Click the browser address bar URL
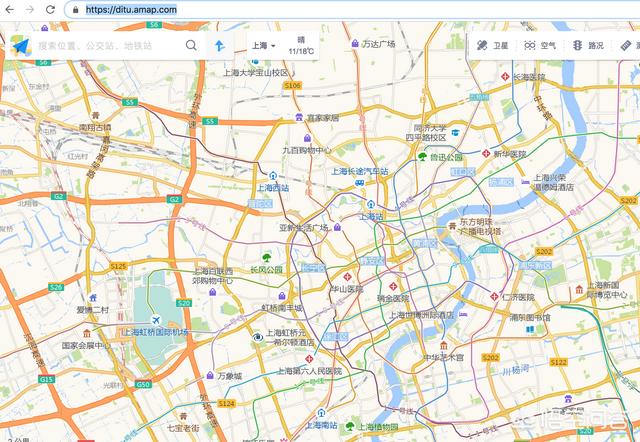This screenshot has width=640, height=442. (x=130, y=9)
